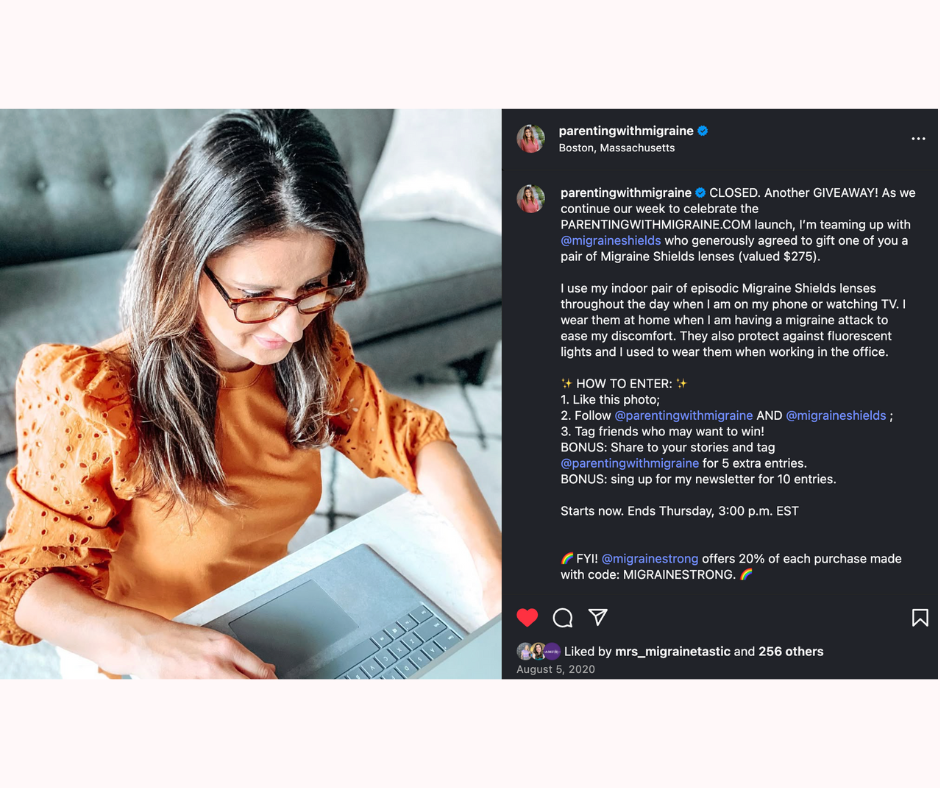Screen dimensions: 940x788
Task: Save post with the bookmark icon
Action: coord(920,617)
